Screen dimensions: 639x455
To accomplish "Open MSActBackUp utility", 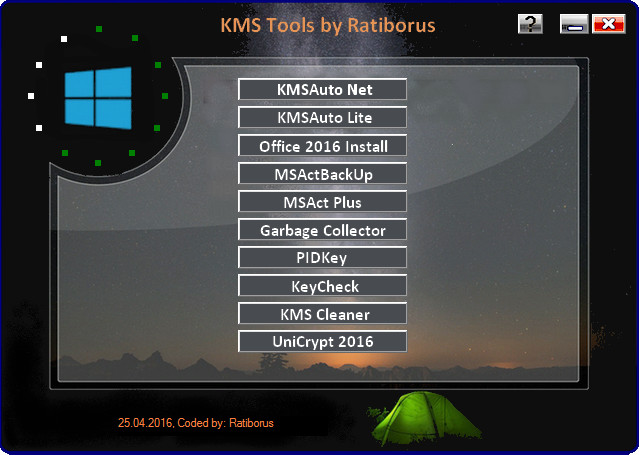I will (322, 174).
